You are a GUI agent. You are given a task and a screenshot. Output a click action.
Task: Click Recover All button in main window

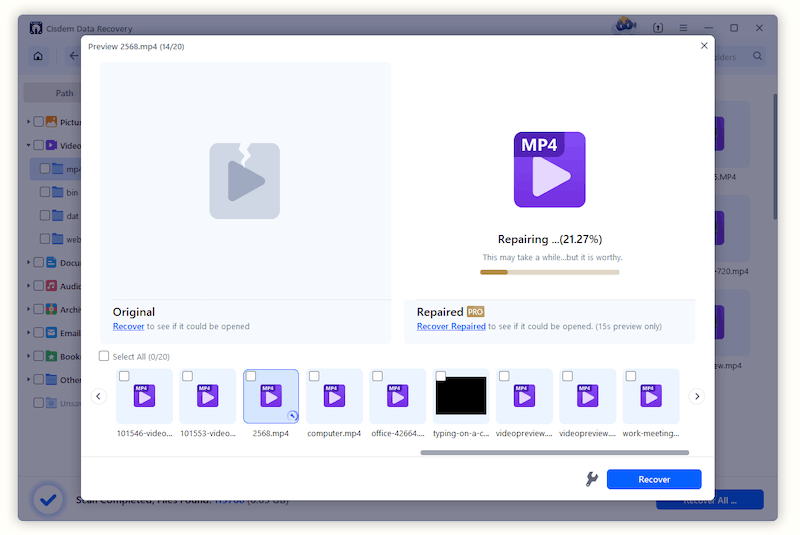pyautogui.click(x=710, y=501)
